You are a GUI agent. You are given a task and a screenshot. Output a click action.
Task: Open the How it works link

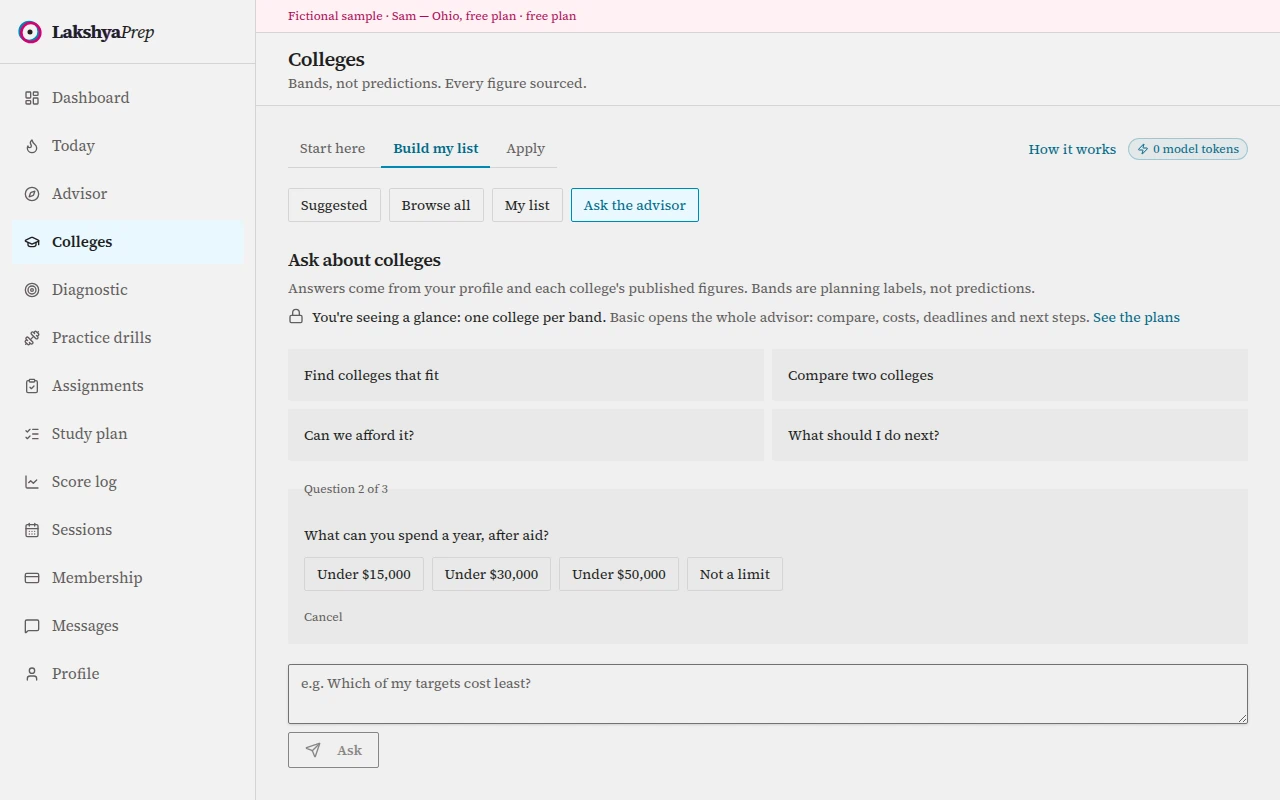click(1072, 149)
